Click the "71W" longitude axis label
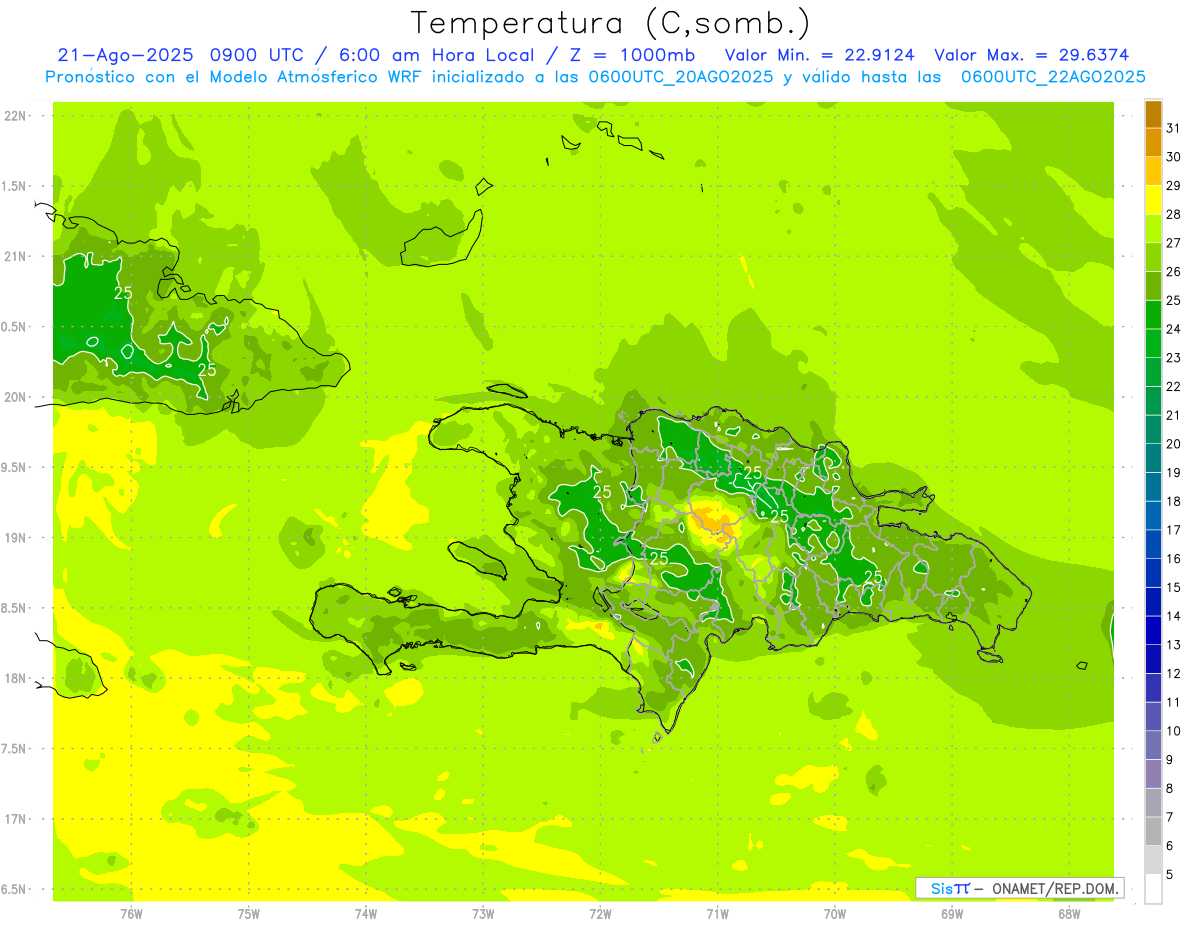 click(717, 913)
